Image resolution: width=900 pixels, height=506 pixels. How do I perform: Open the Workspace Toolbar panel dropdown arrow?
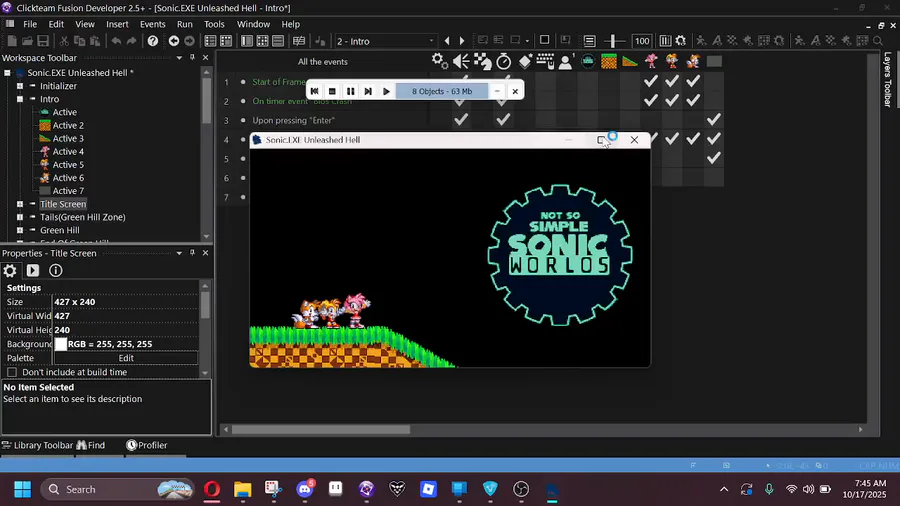[179, 57]
